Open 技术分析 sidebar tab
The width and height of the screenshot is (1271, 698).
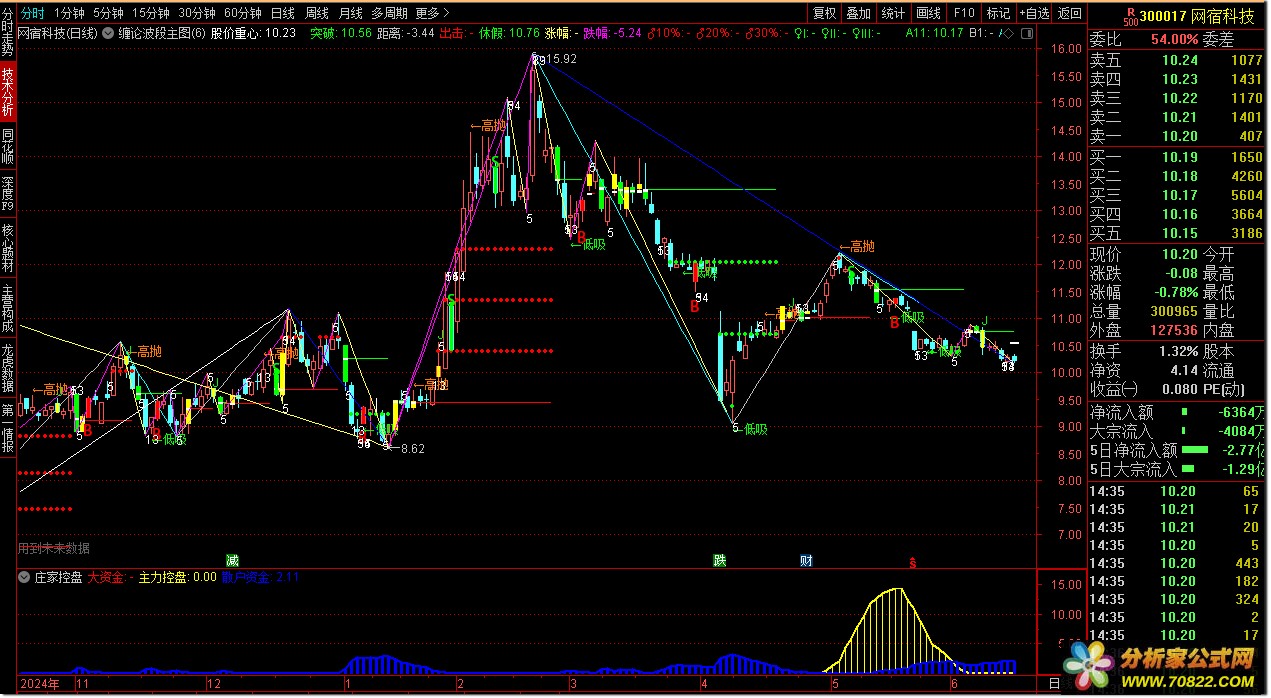coord(8,90)
